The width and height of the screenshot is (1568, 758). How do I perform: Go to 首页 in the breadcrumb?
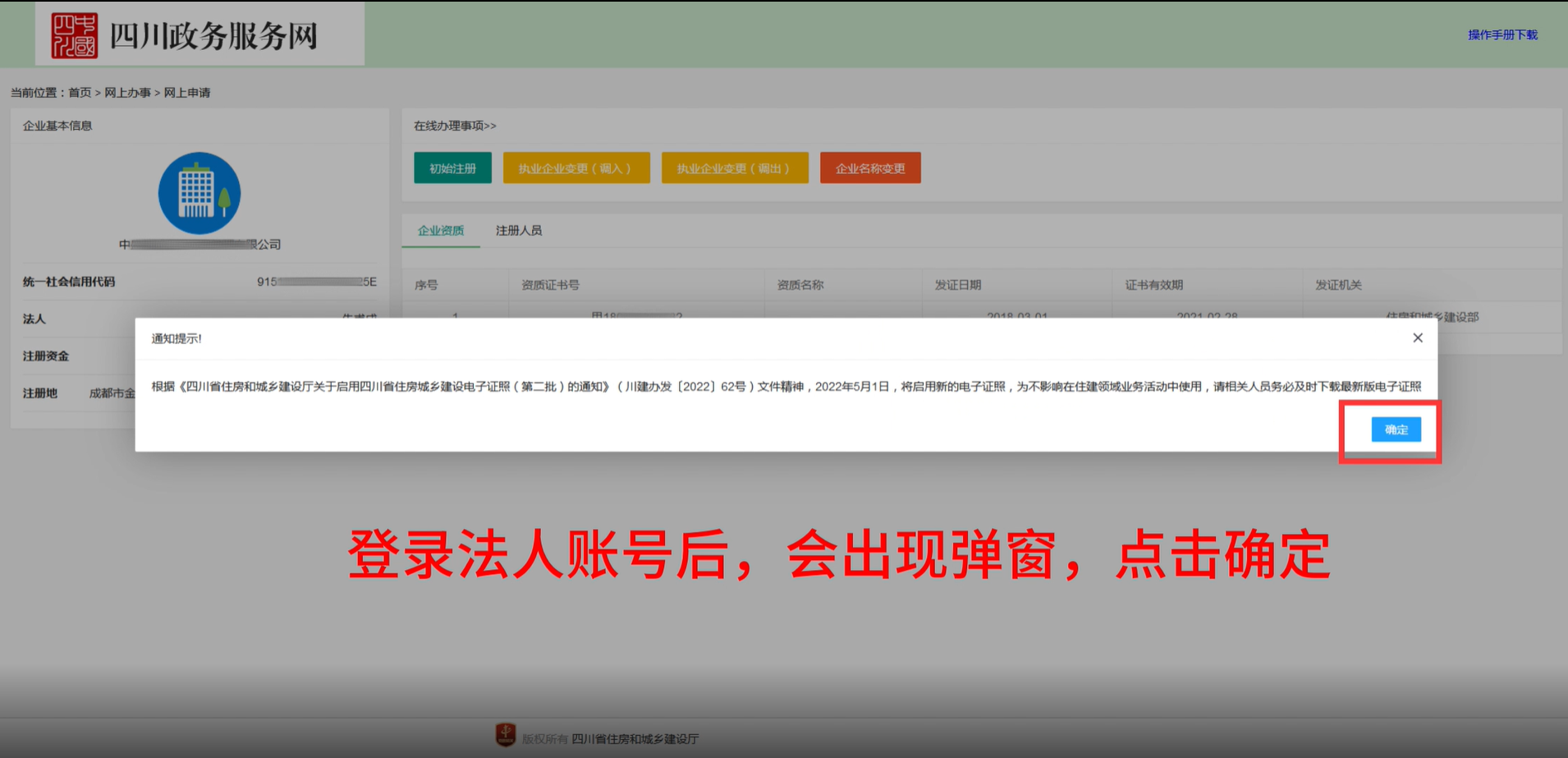click(x=80, y=93)
